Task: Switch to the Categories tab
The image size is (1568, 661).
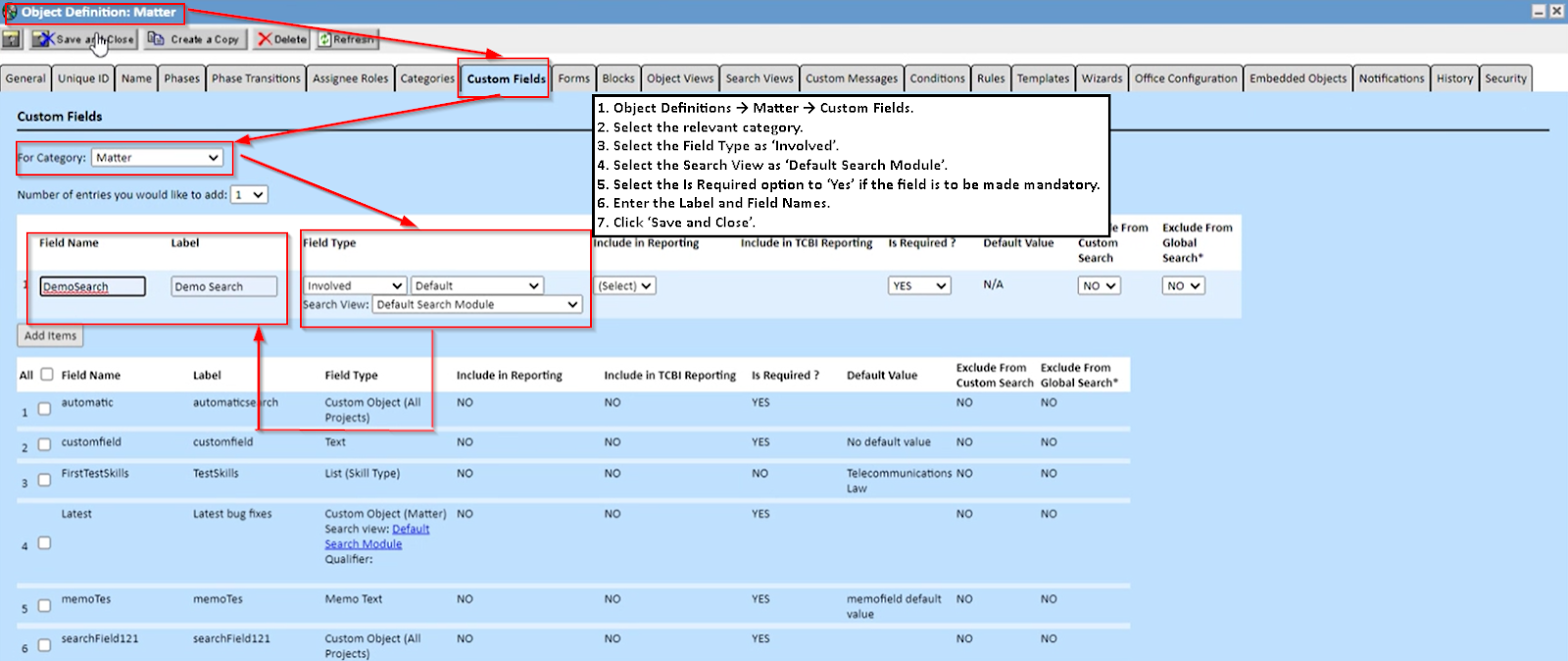Action: coord(427,78)
